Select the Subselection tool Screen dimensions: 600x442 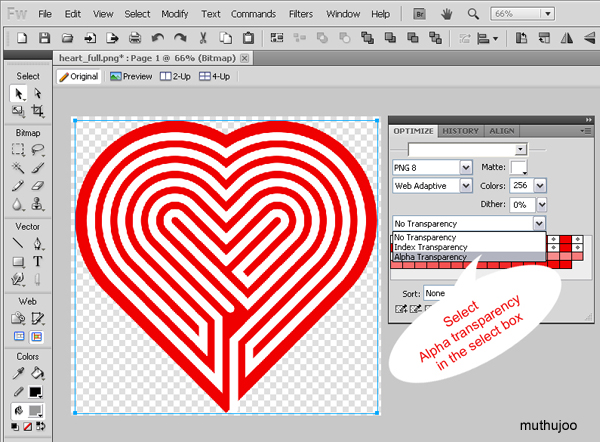38,94
